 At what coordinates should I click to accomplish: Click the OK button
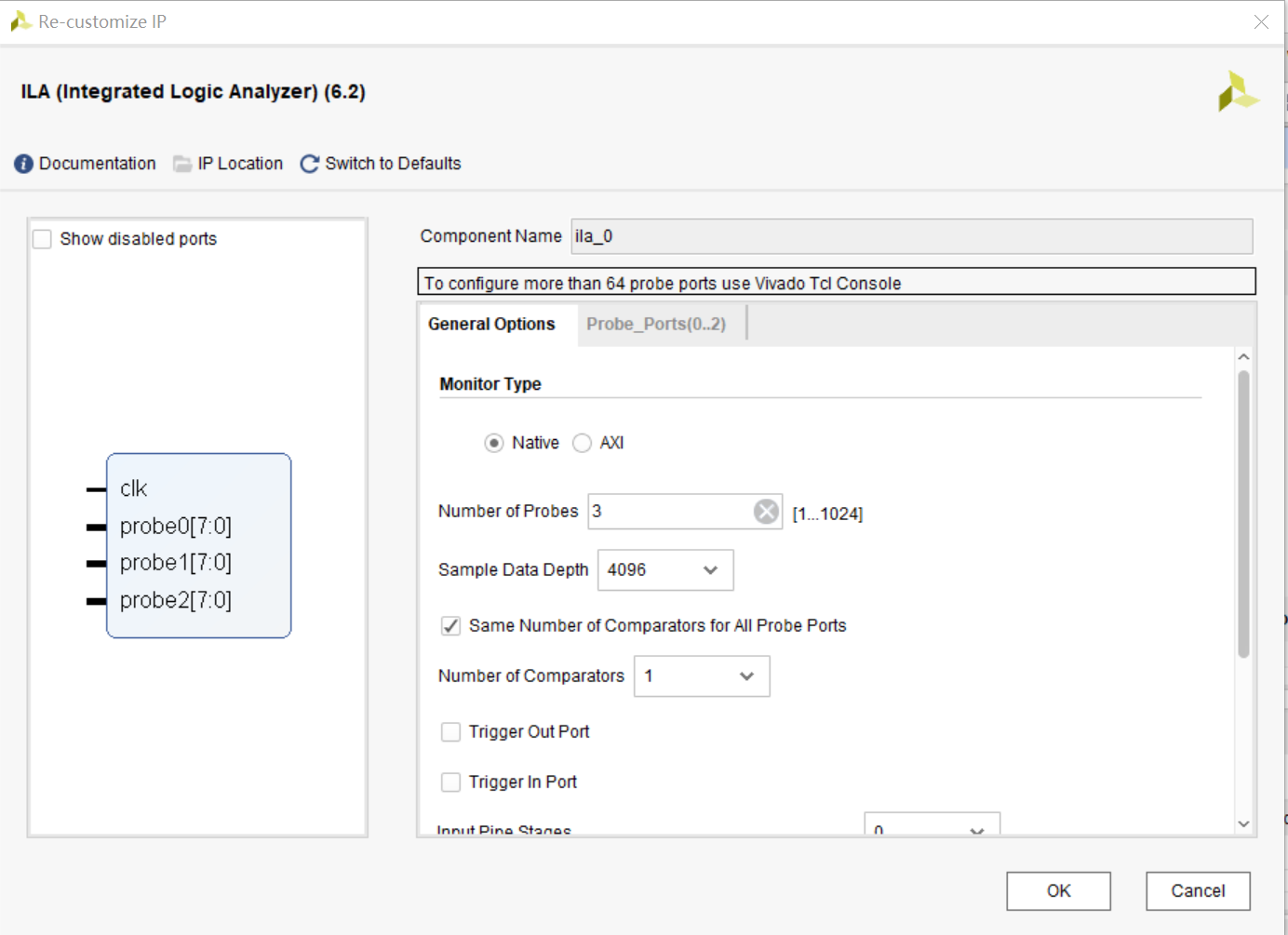coord(1058,890)
